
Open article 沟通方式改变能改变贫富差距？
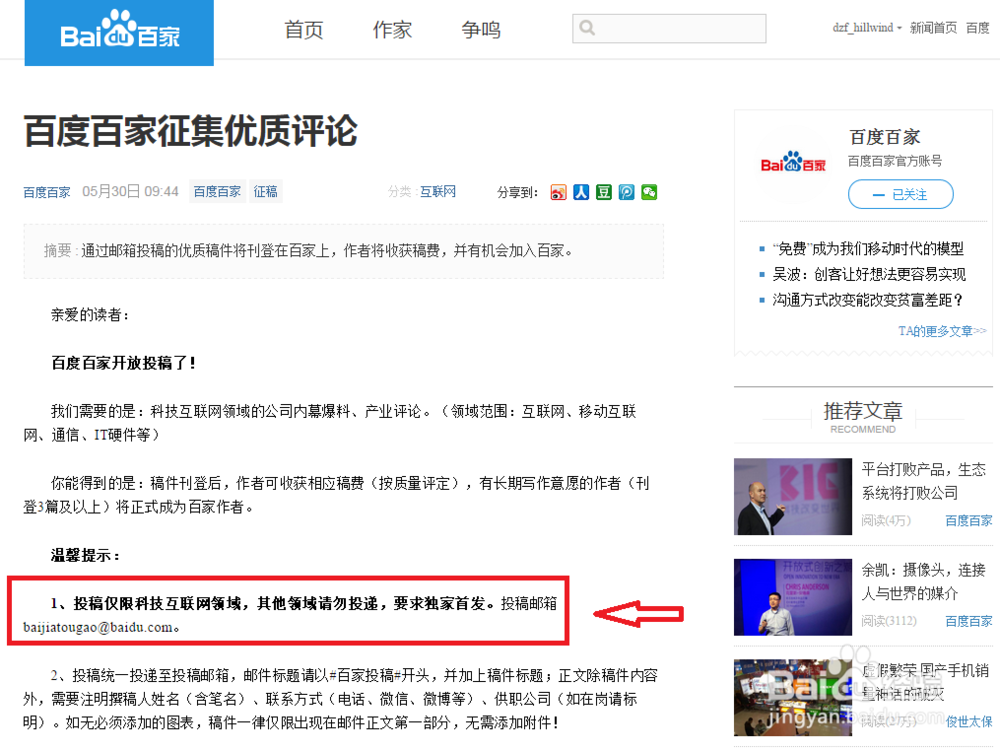(867, 300)
